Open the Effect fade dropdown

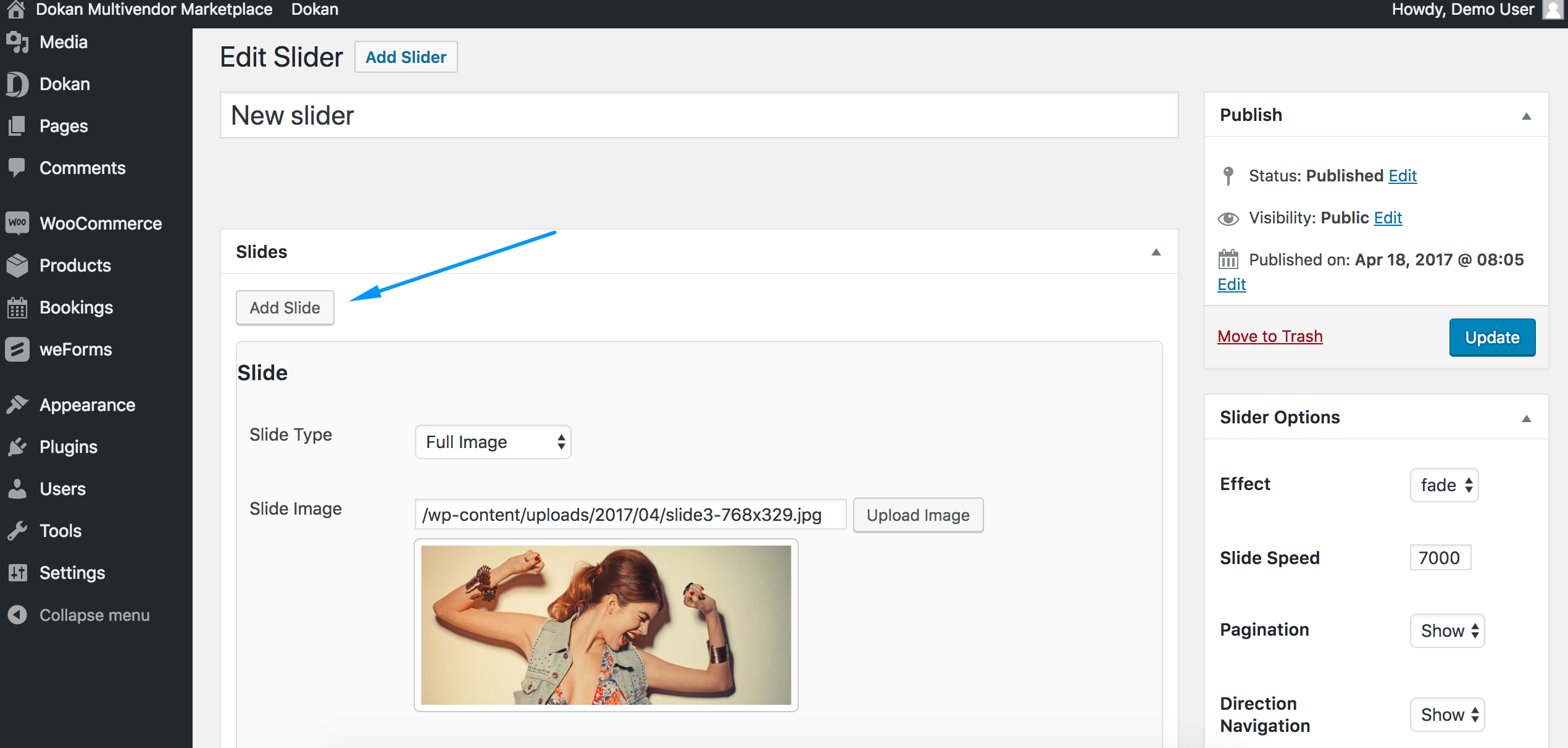pos(1444,485)
